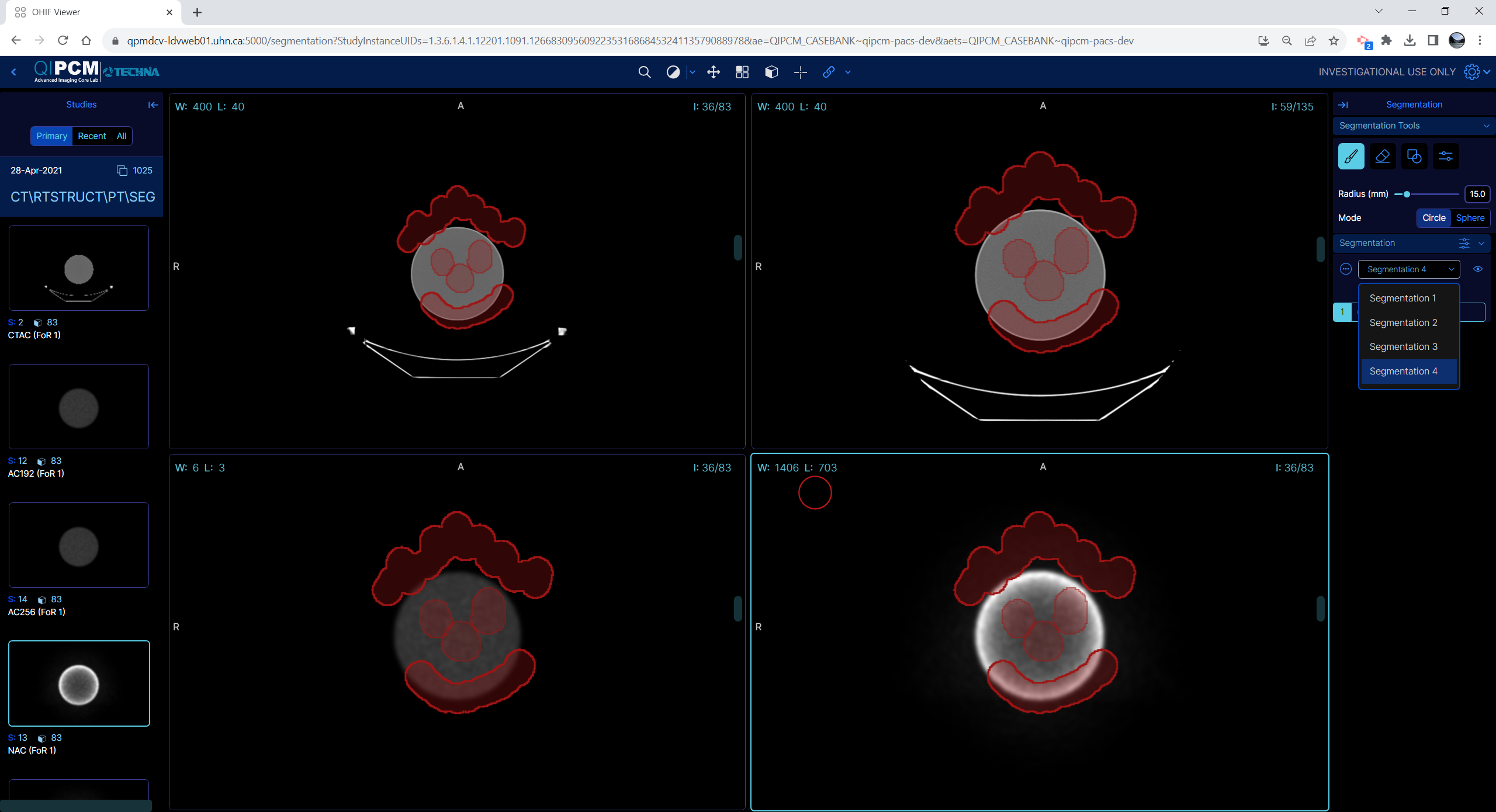Viewport: 1496px width, 812px height.
Task: Collapse the Studies panel
Action: [153, 105]
